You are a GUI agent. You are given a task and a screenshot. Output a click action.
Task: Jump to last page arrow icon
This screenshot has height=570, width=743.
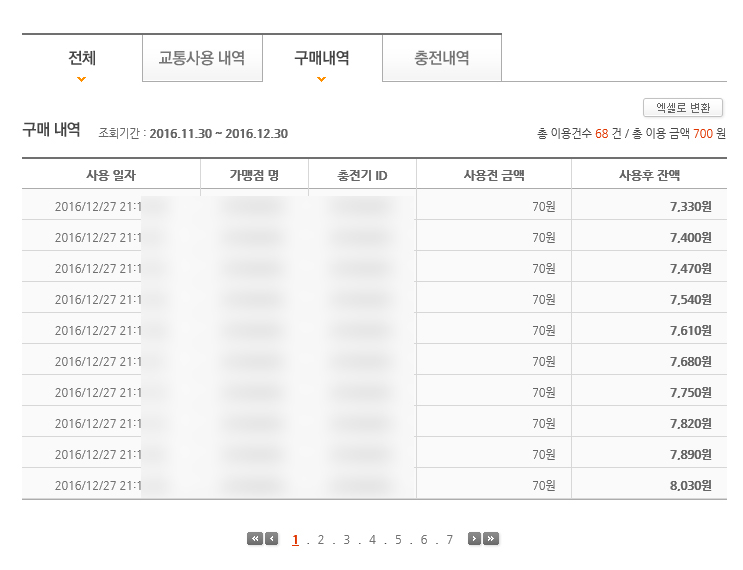[x=491, y=539]
